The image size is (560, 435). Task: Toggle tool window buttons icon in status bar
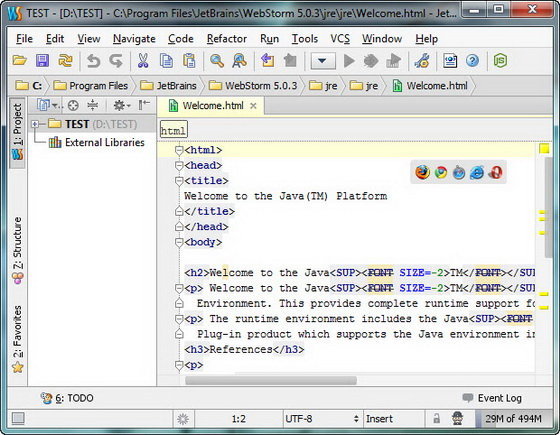[18, 419]
